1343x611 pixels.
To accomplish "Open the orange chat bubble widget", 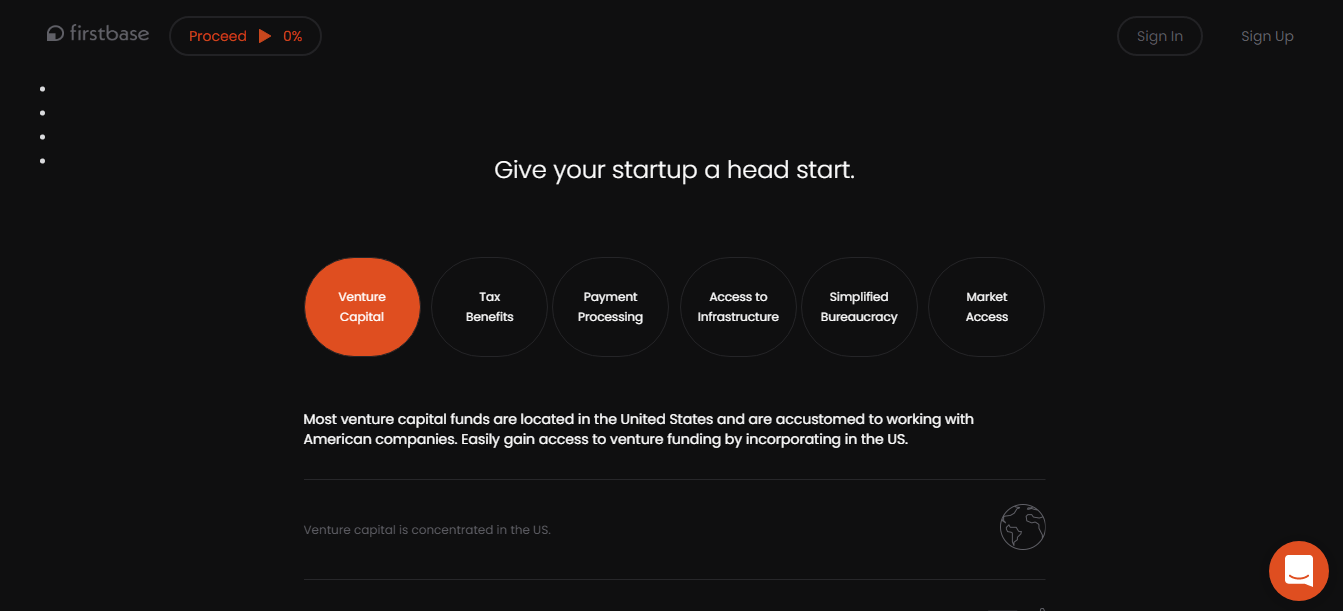I will click(1298, 570).
